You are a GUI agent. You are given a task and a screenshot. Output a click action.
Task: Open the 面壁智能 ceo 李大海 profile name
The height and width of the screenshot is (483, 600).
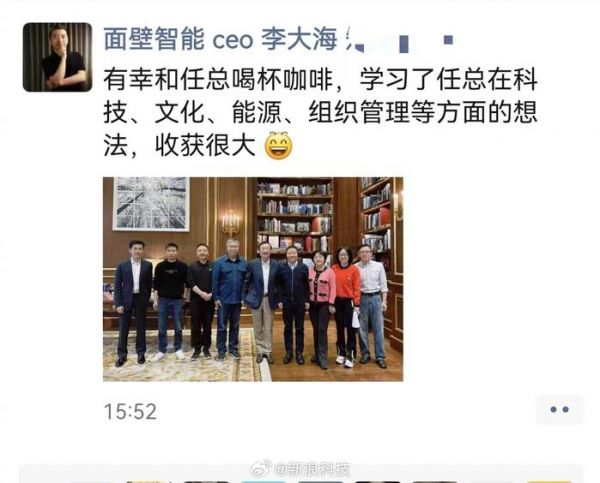click(220, 39)
